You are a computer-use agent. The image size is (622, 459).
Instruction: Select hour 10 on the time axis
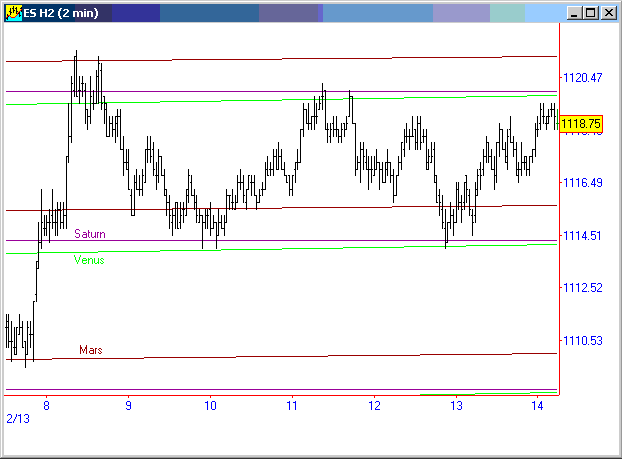[210, 406]
